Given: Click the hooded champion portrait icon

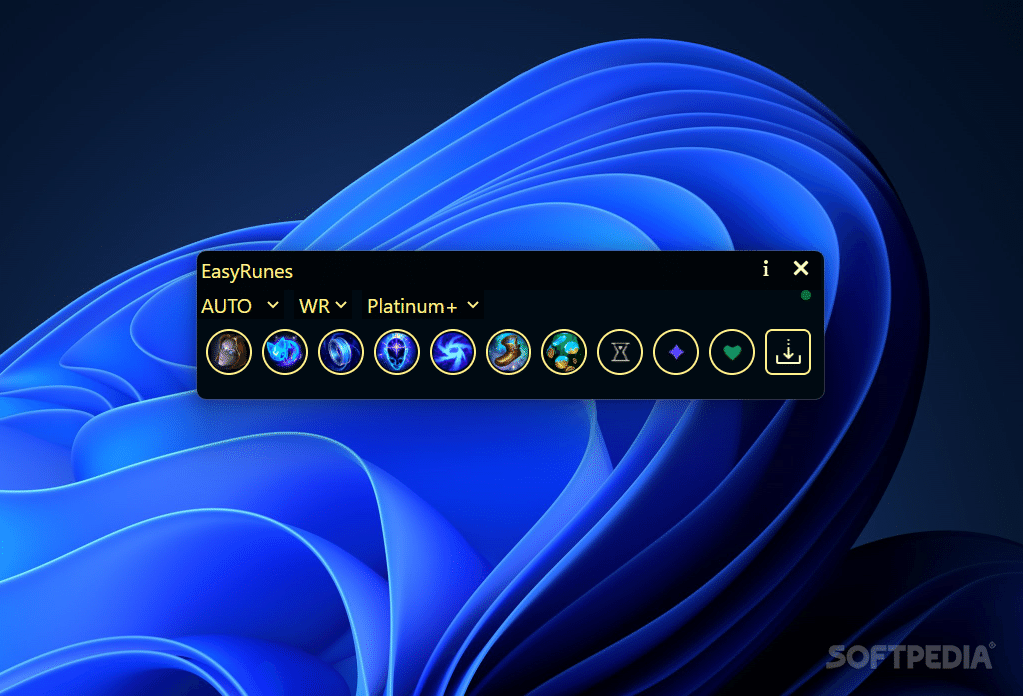Looking at the screenshot, I should [x=229, y=352].
